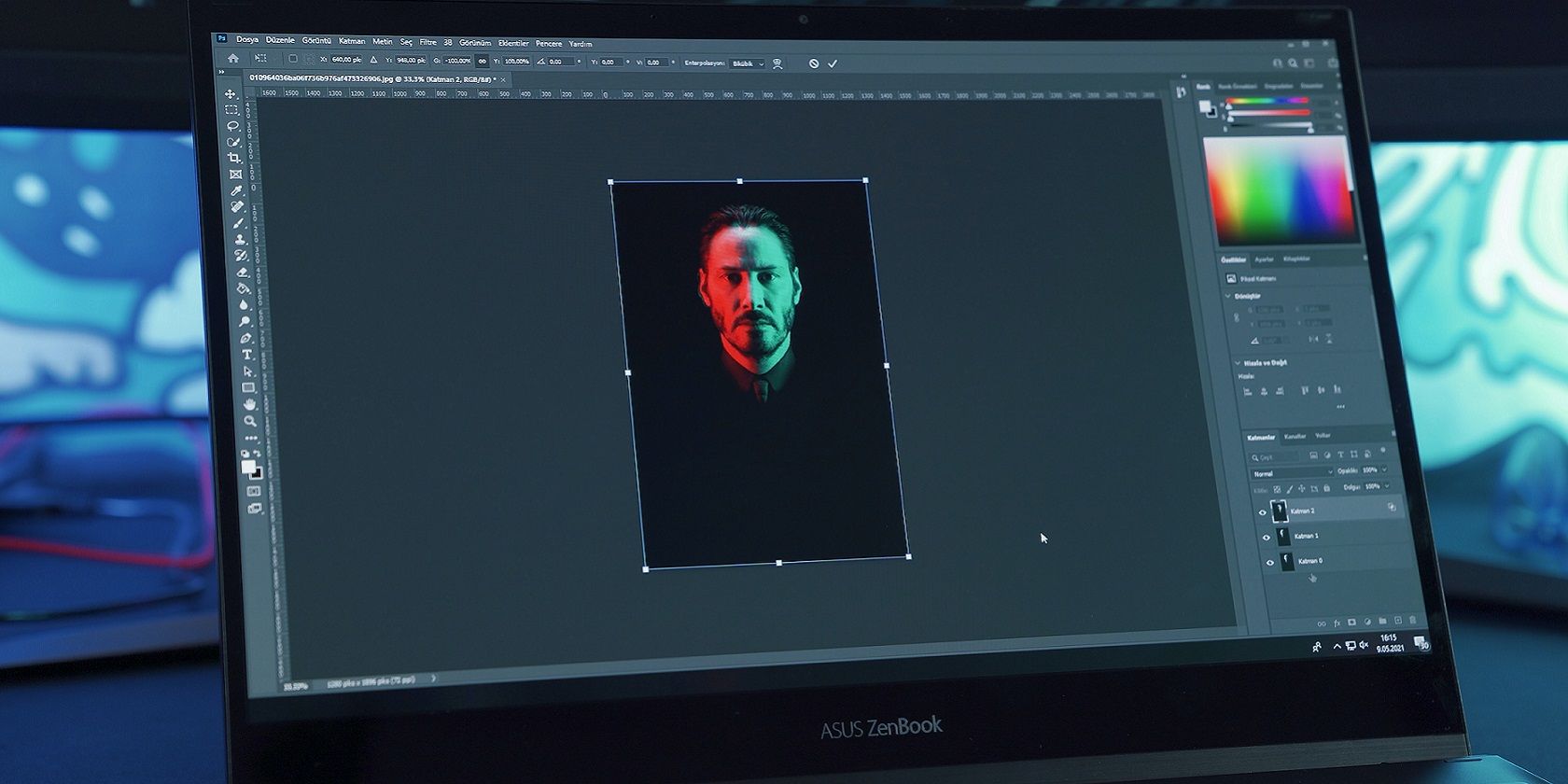This screenshot has width=1568, height=784.
Task: Open the Dolgu percentage dropdown
Action: (1387, 485)
